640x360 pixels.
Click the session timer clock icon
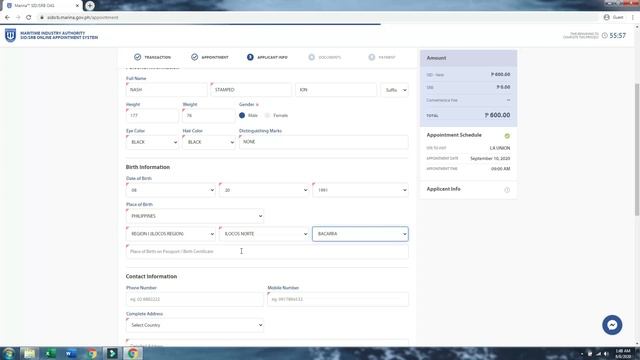(x=604, y=36)
